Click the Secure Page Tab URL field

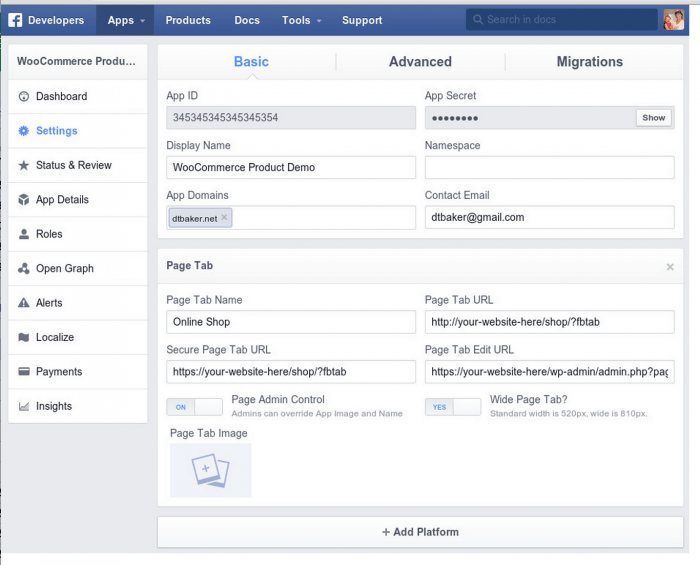coord(291,372)
